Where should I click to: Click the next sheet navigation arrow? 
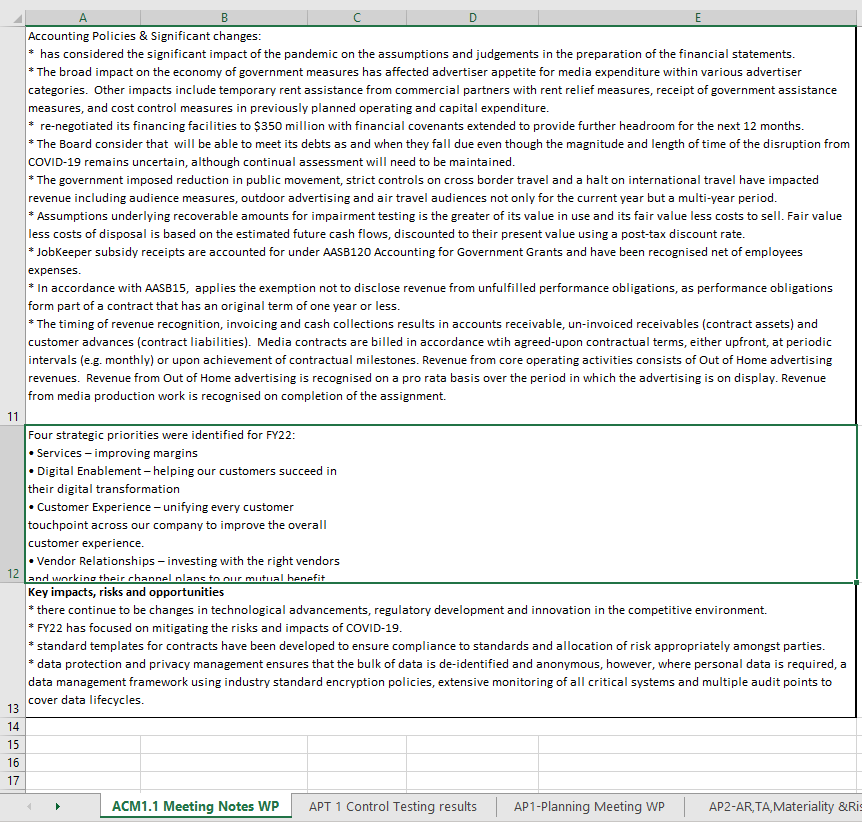(57, 807)
